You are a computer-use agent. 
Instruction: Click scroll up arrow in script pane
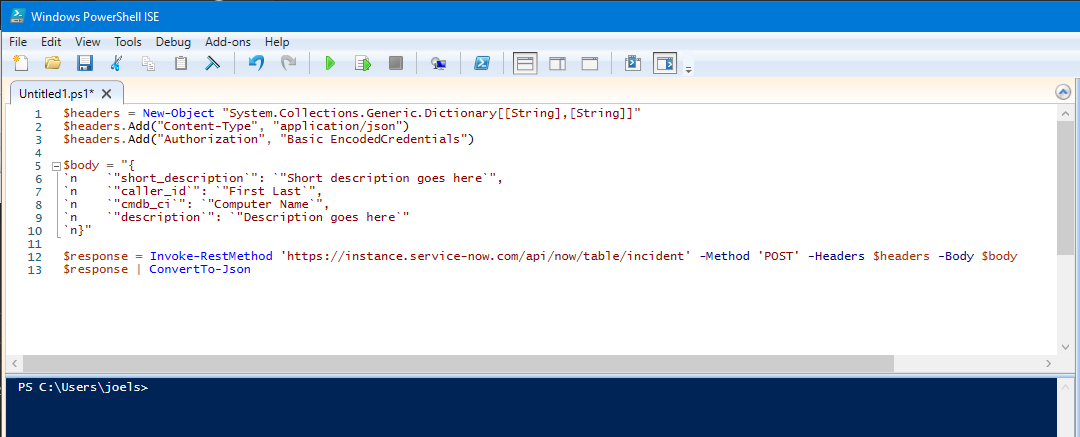[1065, 113]
